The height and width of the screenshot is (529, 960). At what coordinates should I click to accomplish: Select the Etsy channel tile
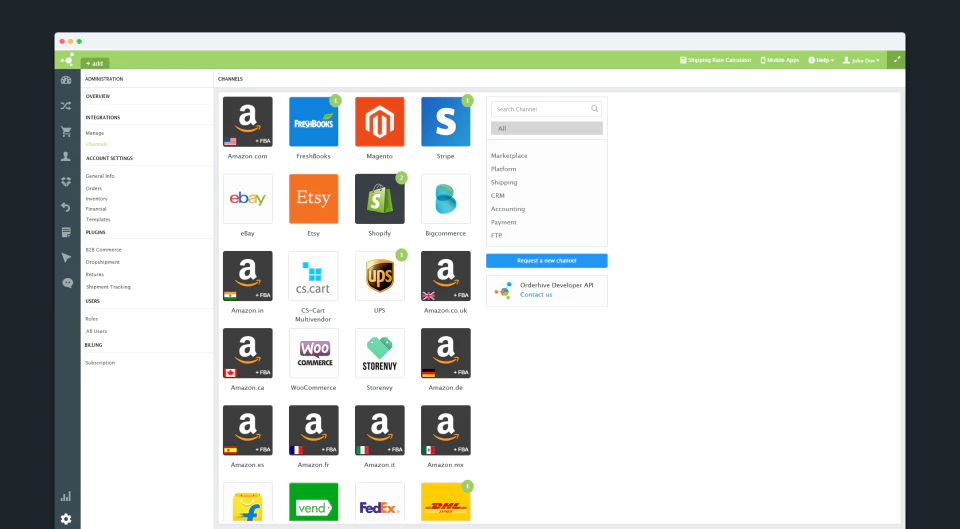pos(313,199)
